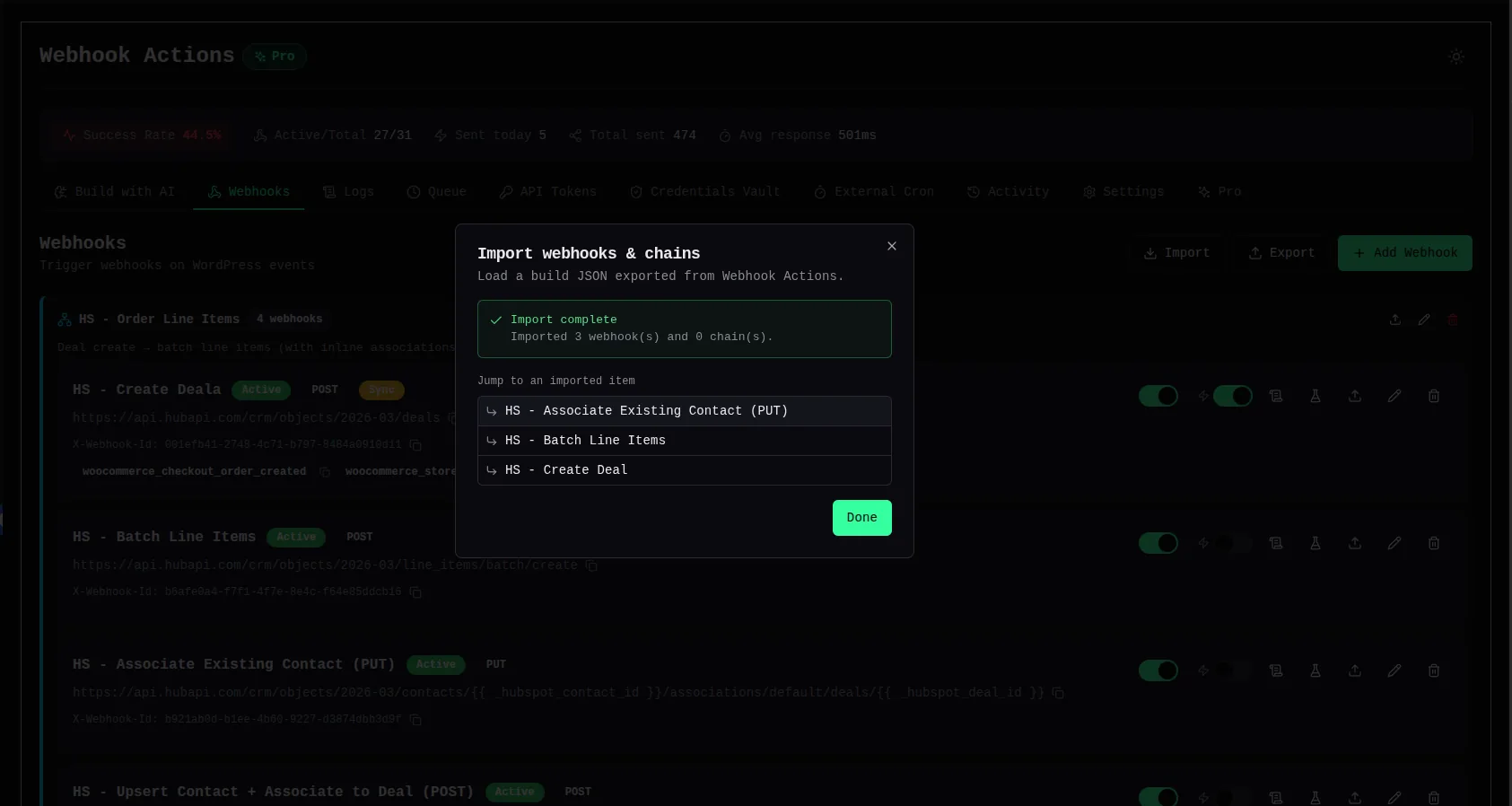
Task: Toggle the lightning switch for HS - Create Deala
Action: (x=1233, y=396)
